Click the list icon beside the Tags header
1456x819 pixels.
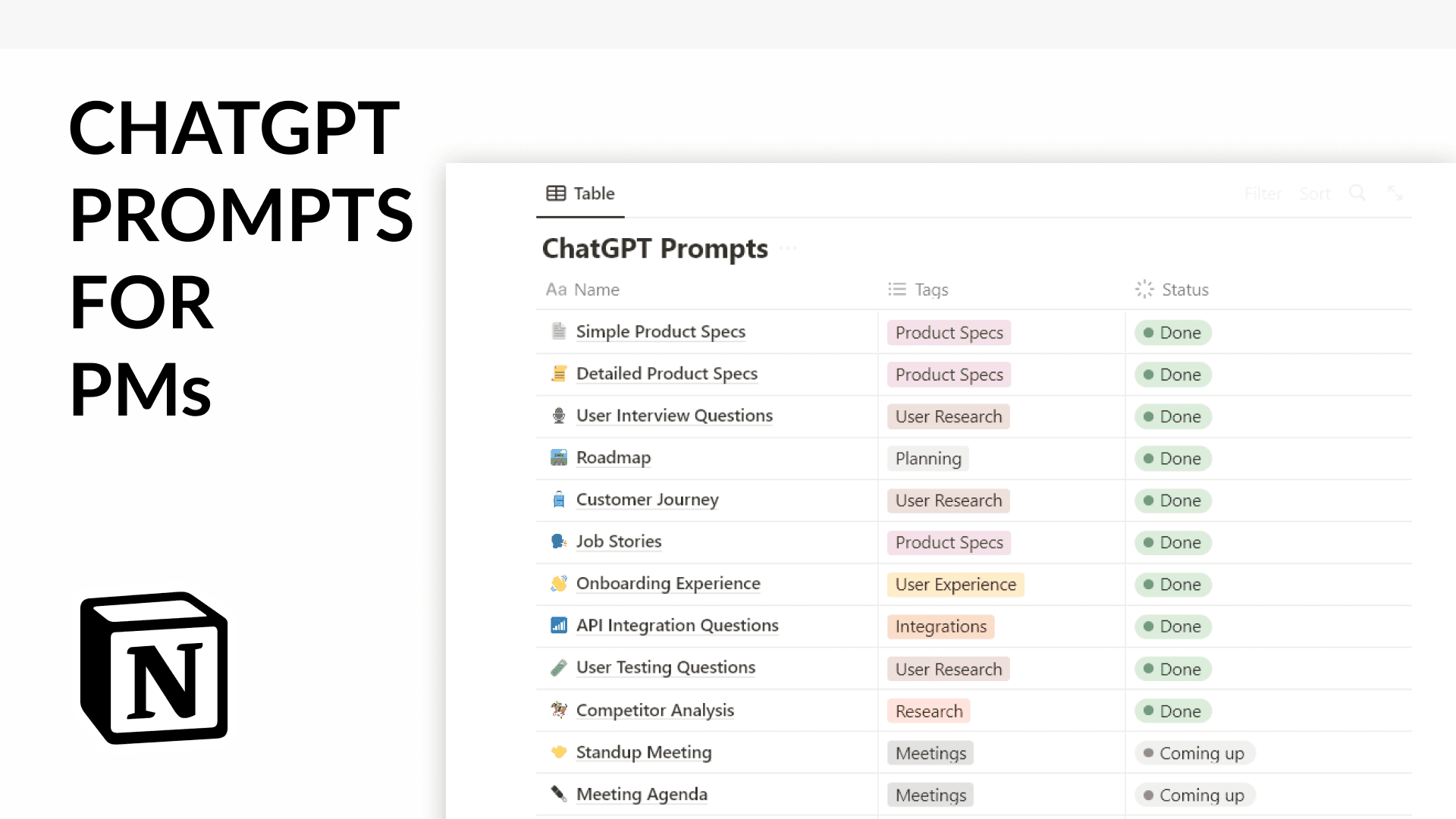[896, 289]
